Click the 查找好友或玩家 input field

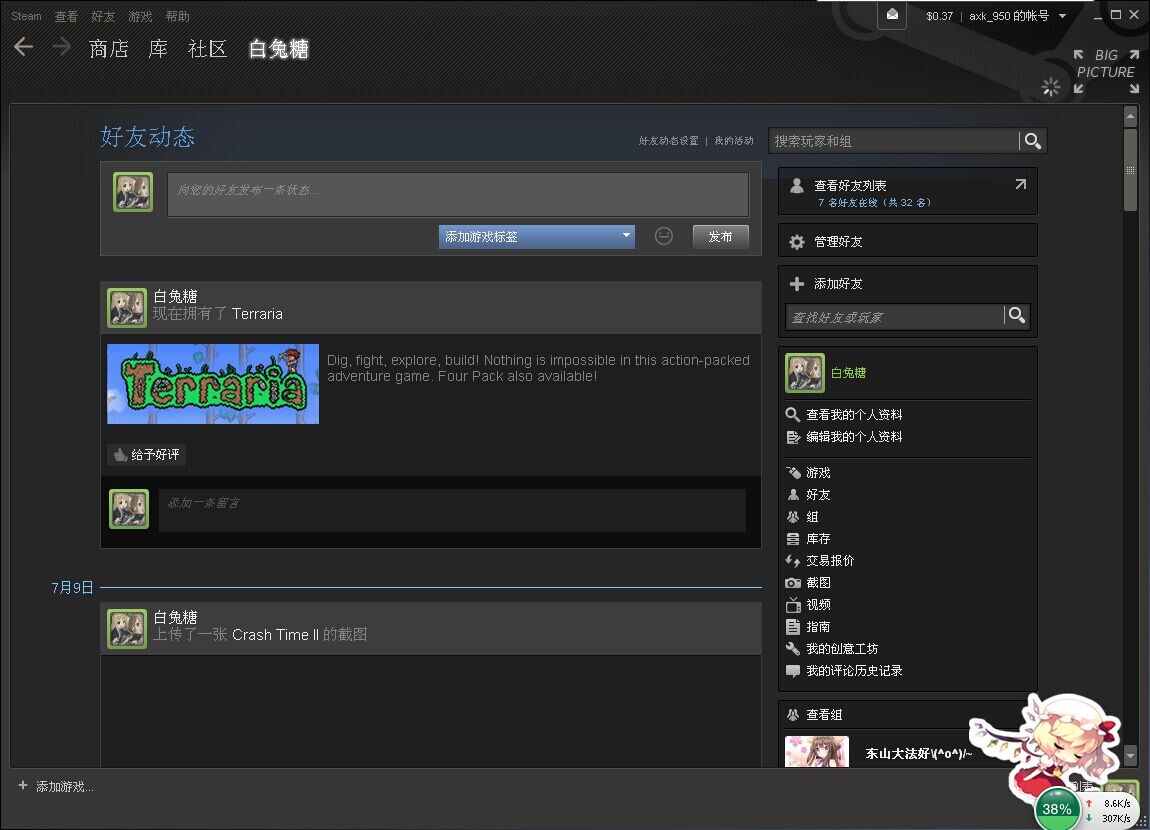894,317
